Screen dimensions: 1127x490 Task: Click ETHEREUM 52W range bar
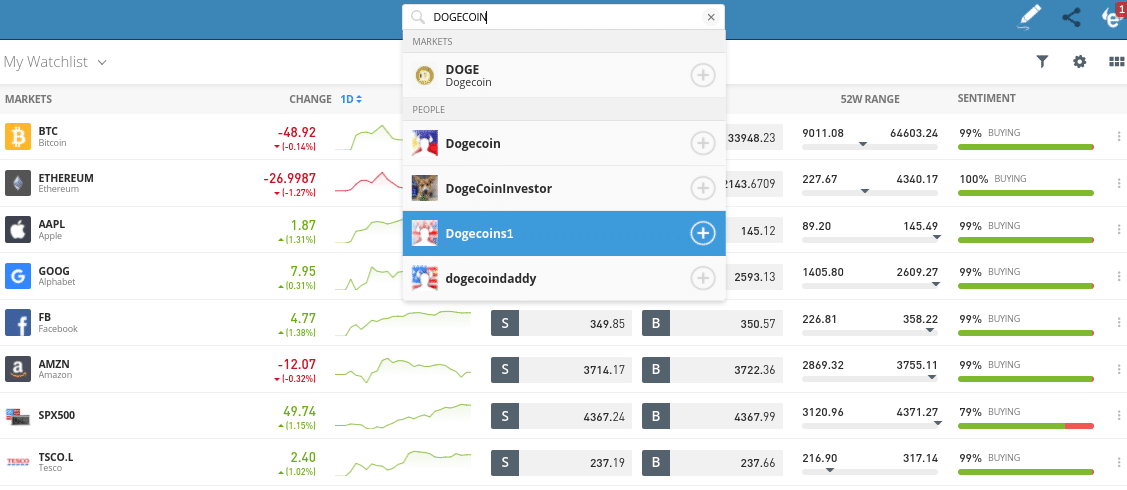click(x=870, y=193)
